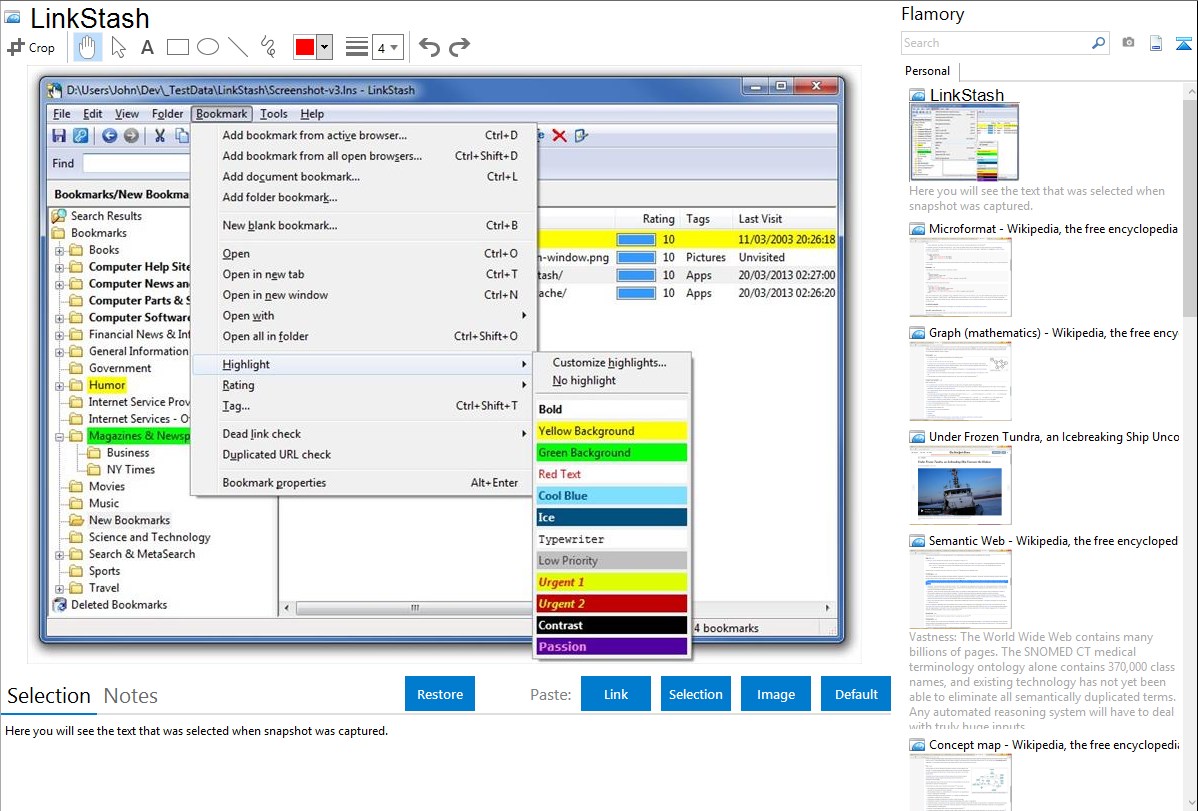Select the ellipse shape tool

[208, 47]
